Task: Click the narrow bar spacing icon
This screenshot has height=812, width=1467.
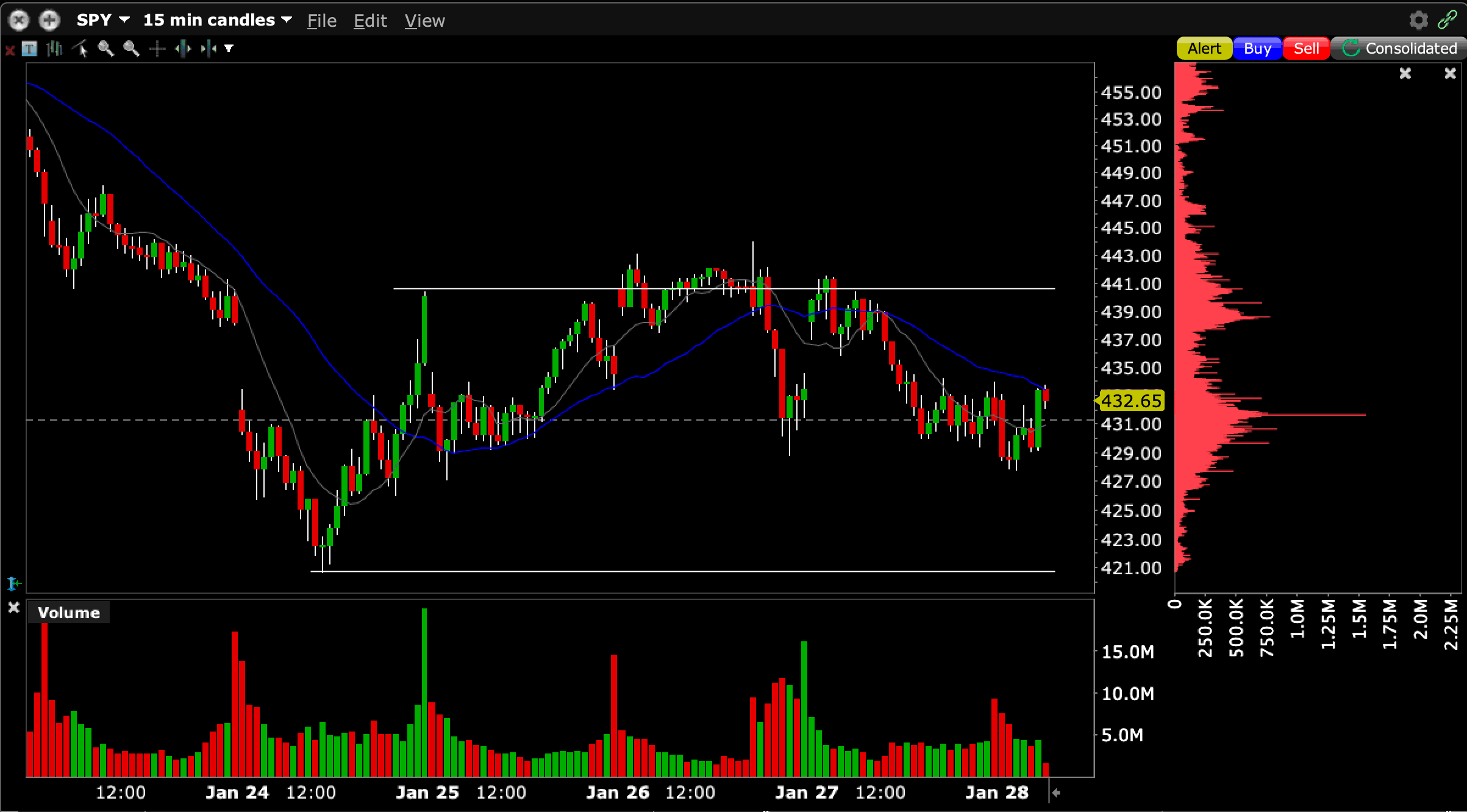Action: [209, 49]
